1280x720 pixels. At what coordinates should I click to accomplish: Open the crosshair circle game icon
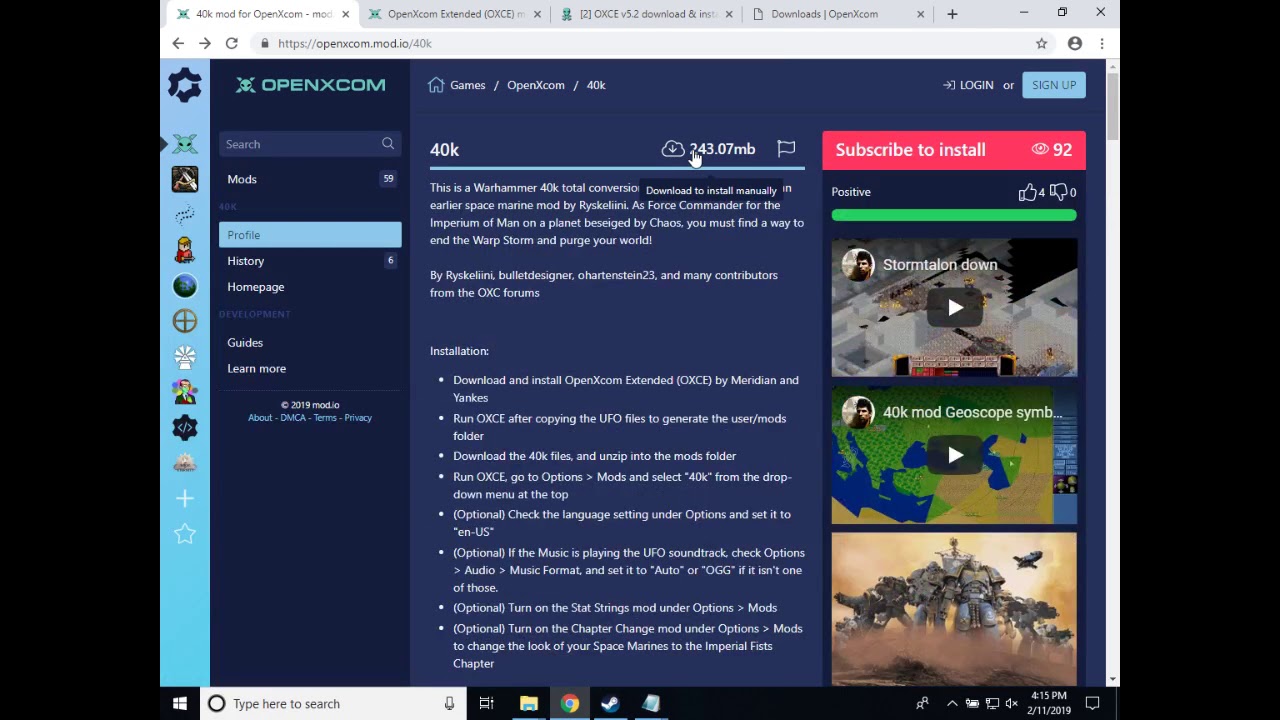click(x=185, y=321)
